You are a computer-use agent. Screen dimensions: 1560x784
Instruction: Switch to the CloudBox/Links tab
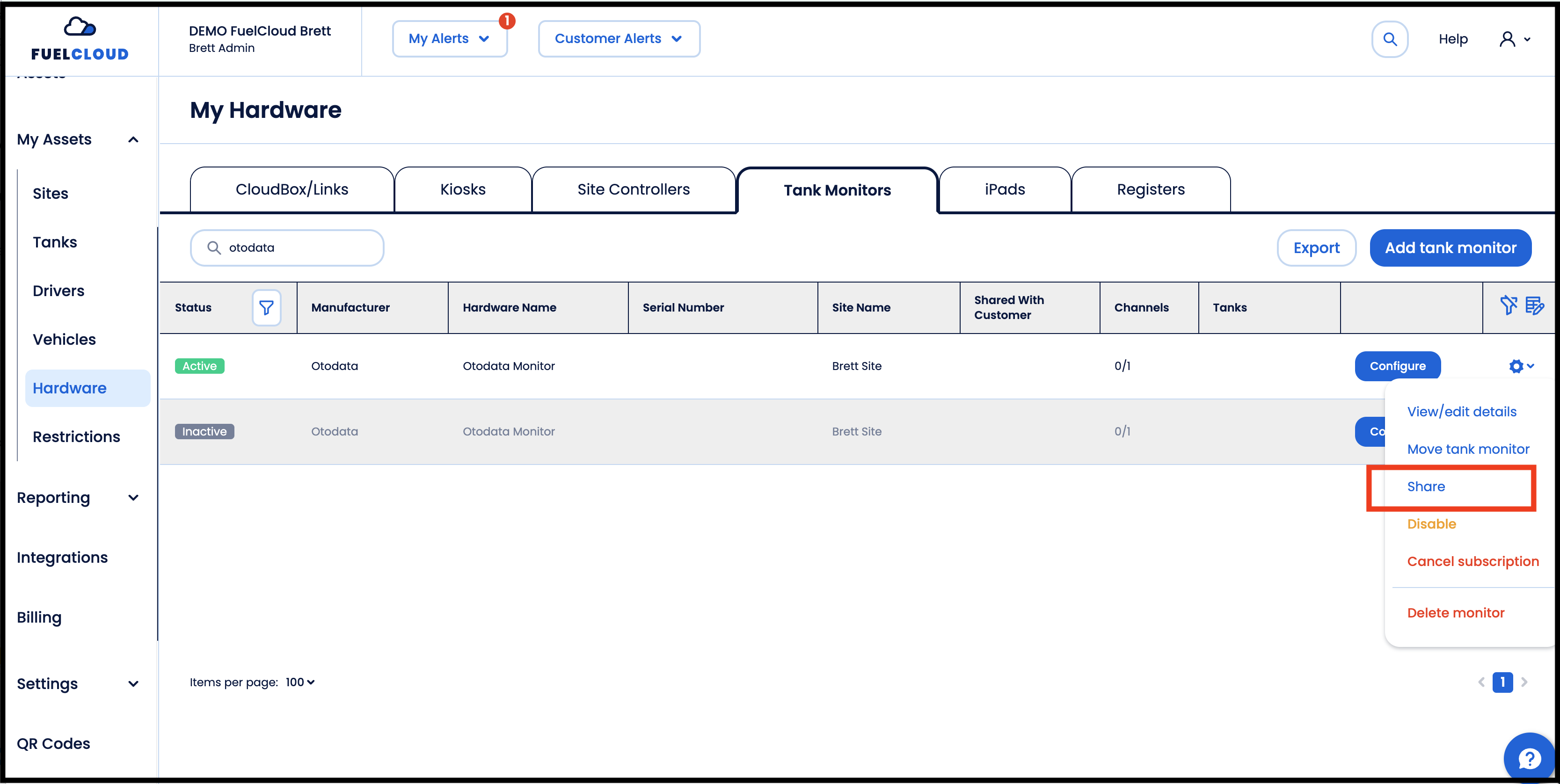coord(292,189)
